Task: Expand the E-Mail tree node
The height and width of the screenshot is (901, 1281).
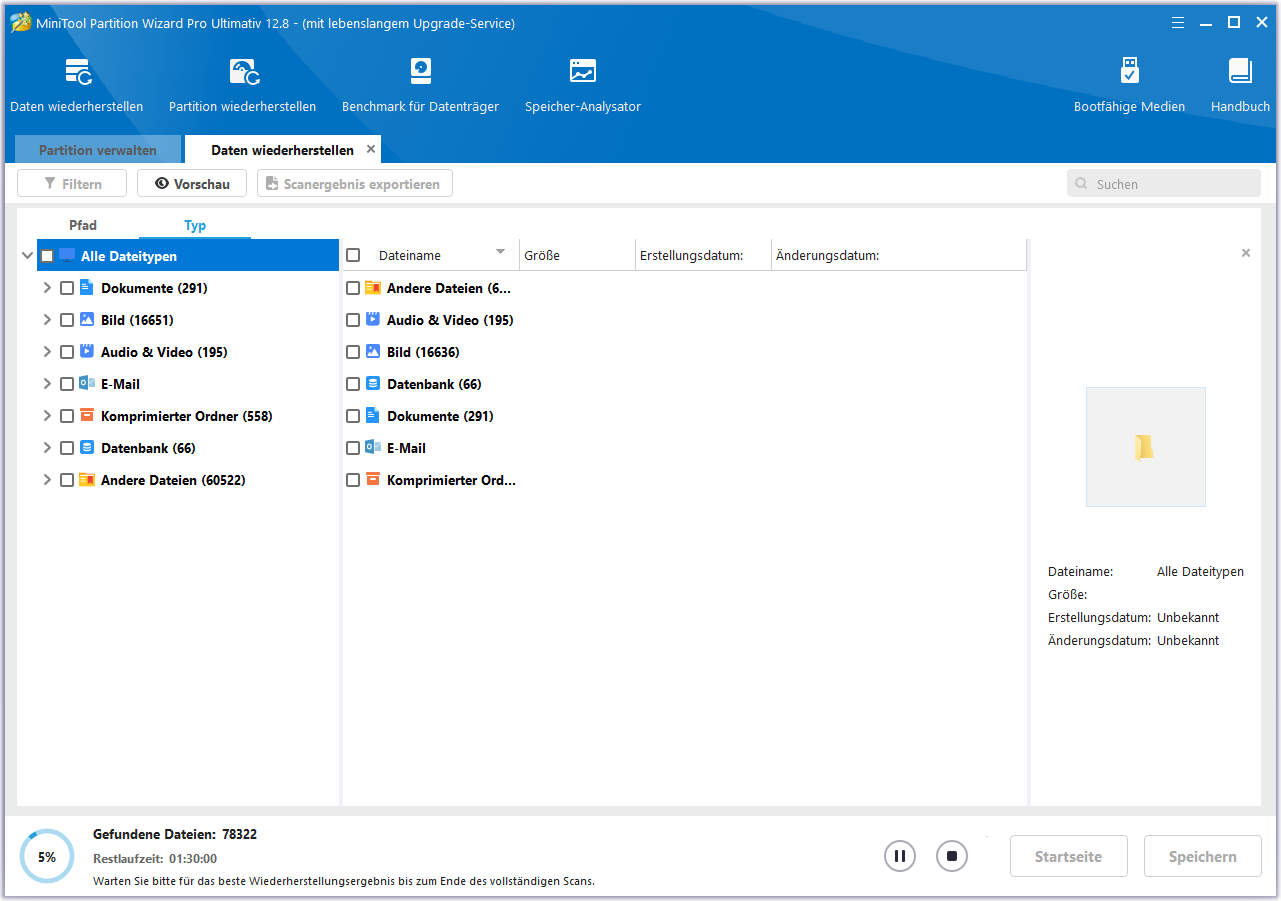Action: click(47, 384)
